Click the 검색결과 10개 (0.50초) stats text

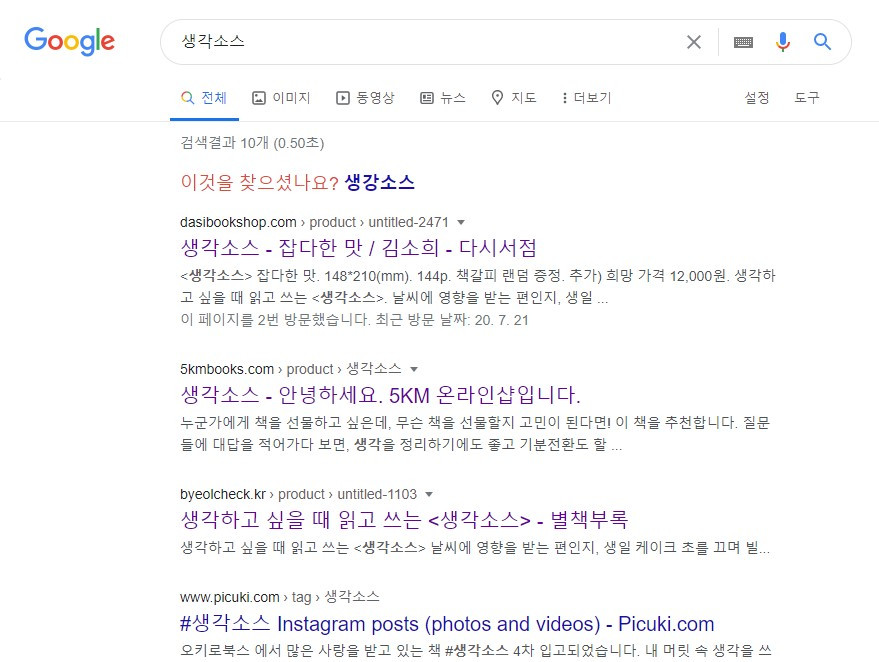[252, 143]
